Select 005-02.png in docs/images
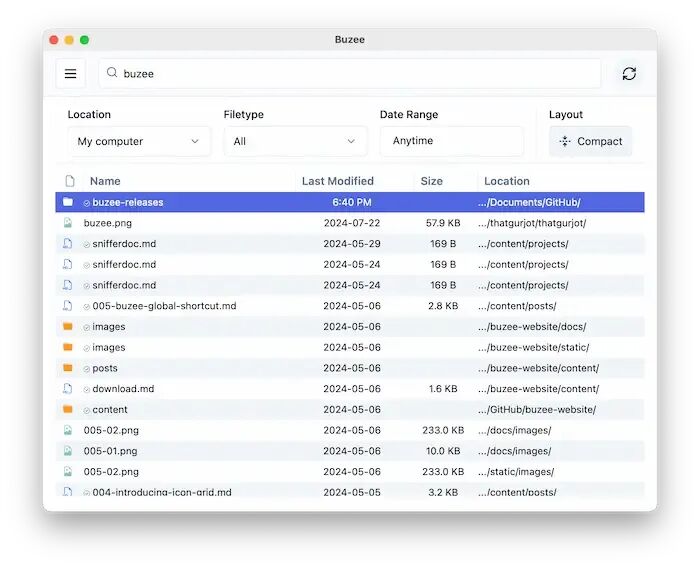Image resolution: width=700 pixels, height=568 pixels. tap(111, 430)
